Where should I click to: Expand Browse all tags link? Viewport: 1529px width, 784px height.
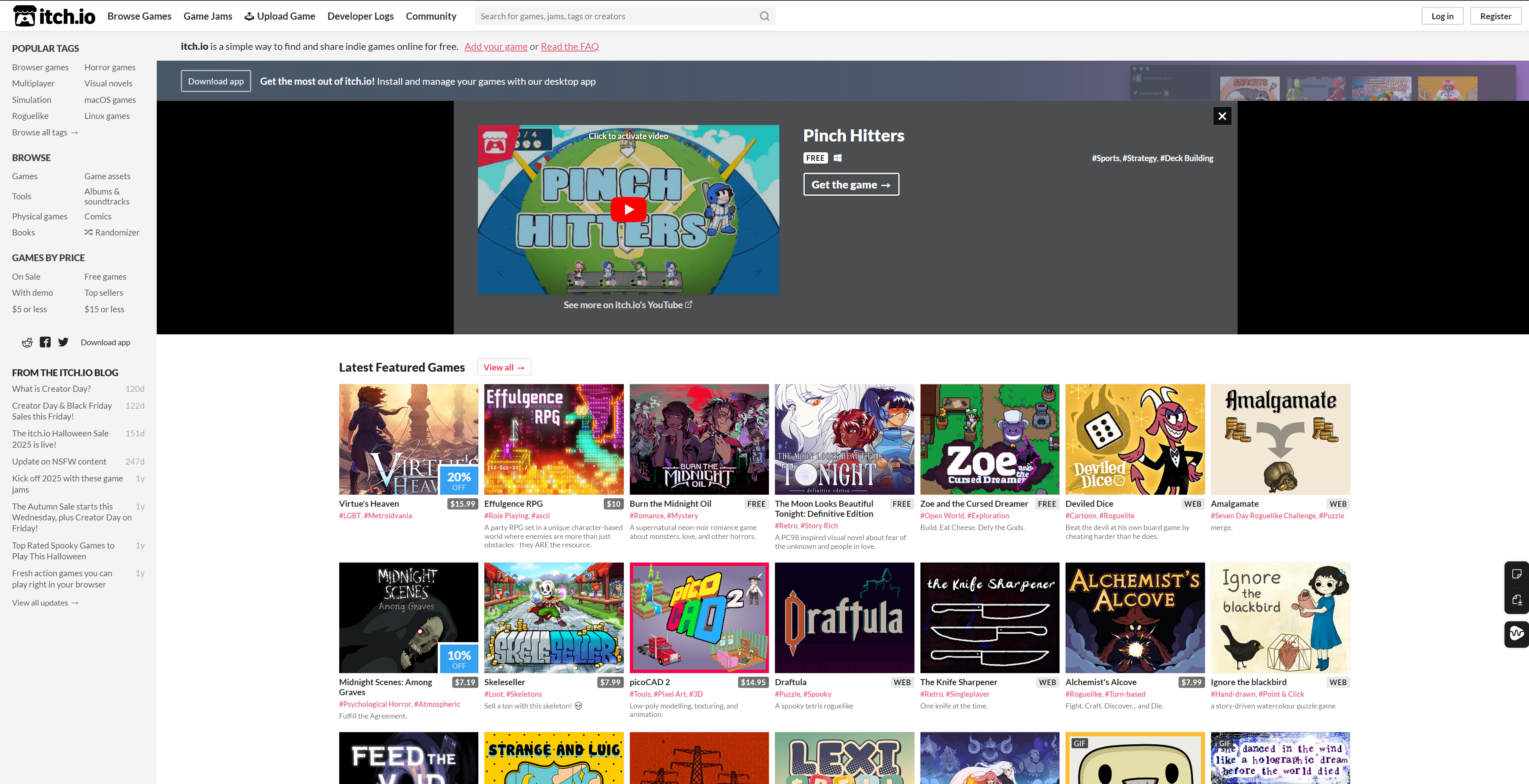click(x=45, y=132)
